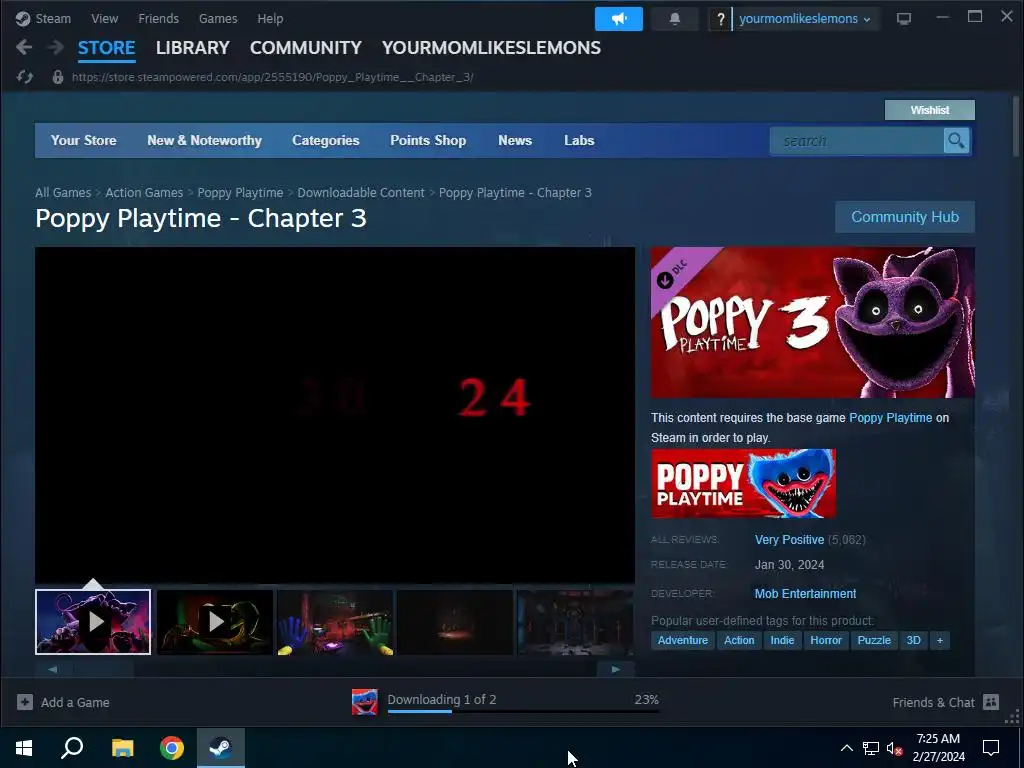Switch to the LIBRARY tab
Viewport: 1024px width, 768px height.
coord(193,48)
